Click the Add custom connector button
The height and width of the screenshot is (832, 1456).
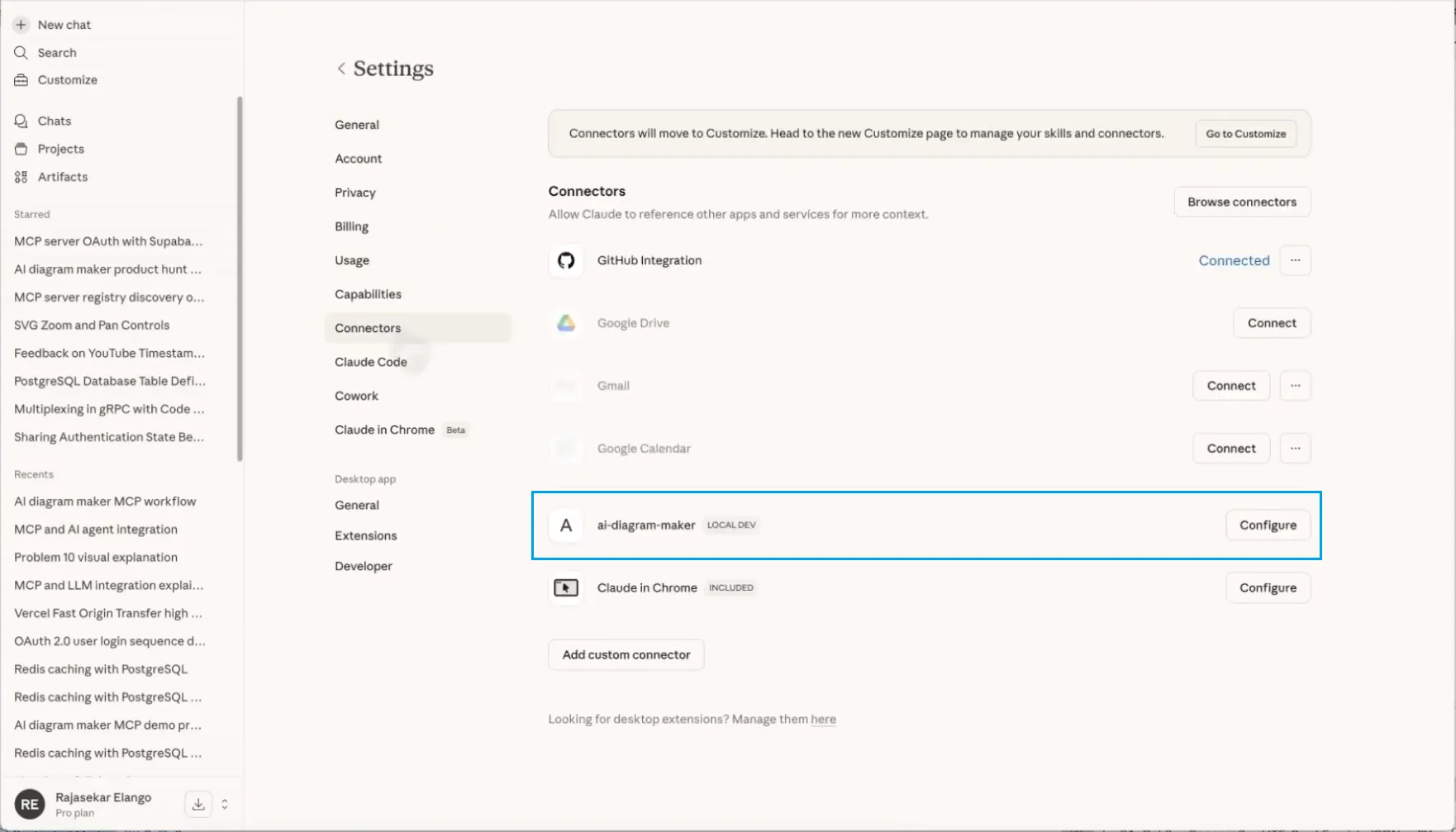pos(626,654)
